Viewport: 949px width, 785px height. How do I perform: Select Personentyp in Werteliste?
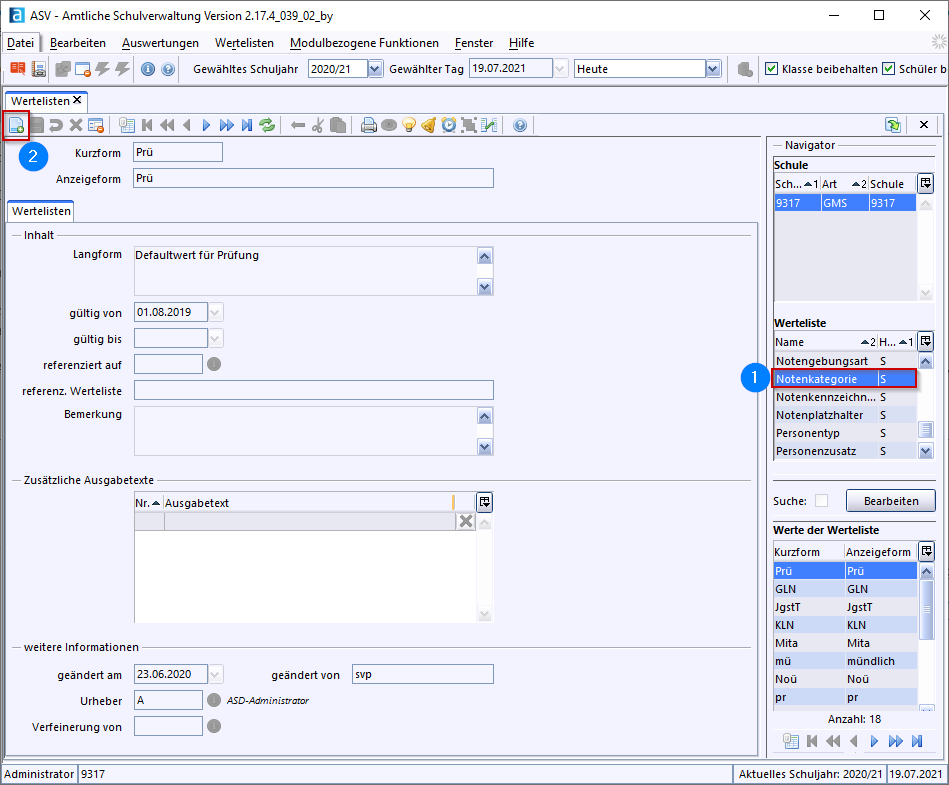845,433
